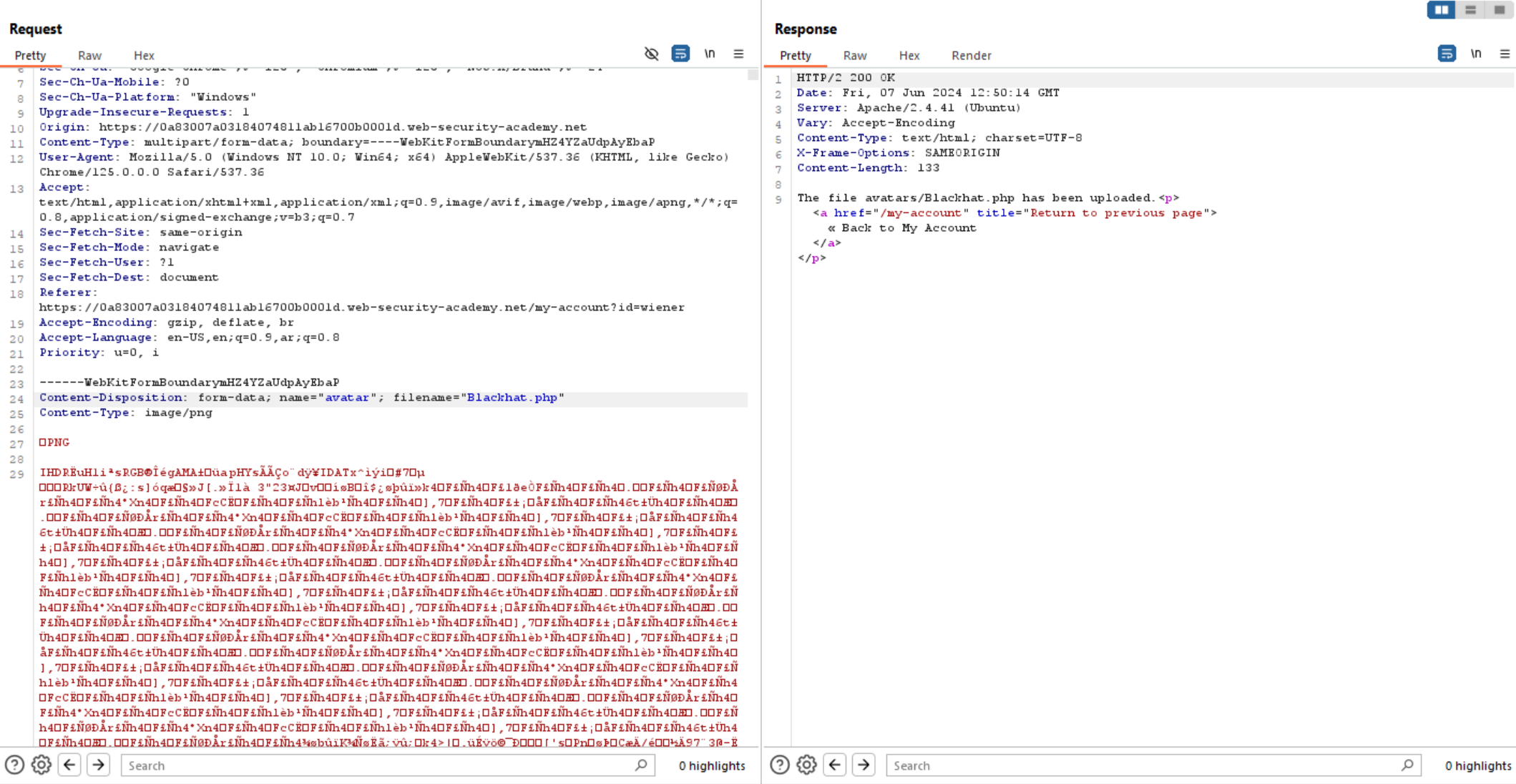Focus the Request search field

388,765
